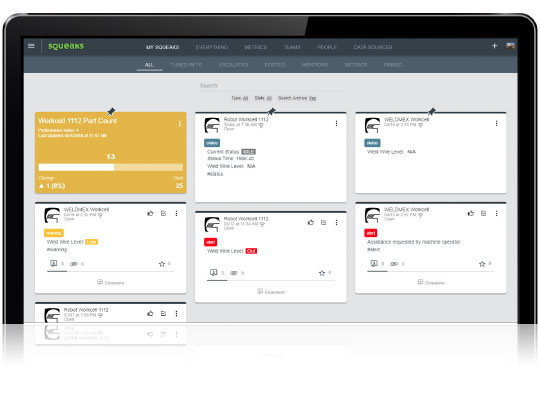Click Workcell 1112 Part Count title
540x400 pixels.
tap(77, 121)
